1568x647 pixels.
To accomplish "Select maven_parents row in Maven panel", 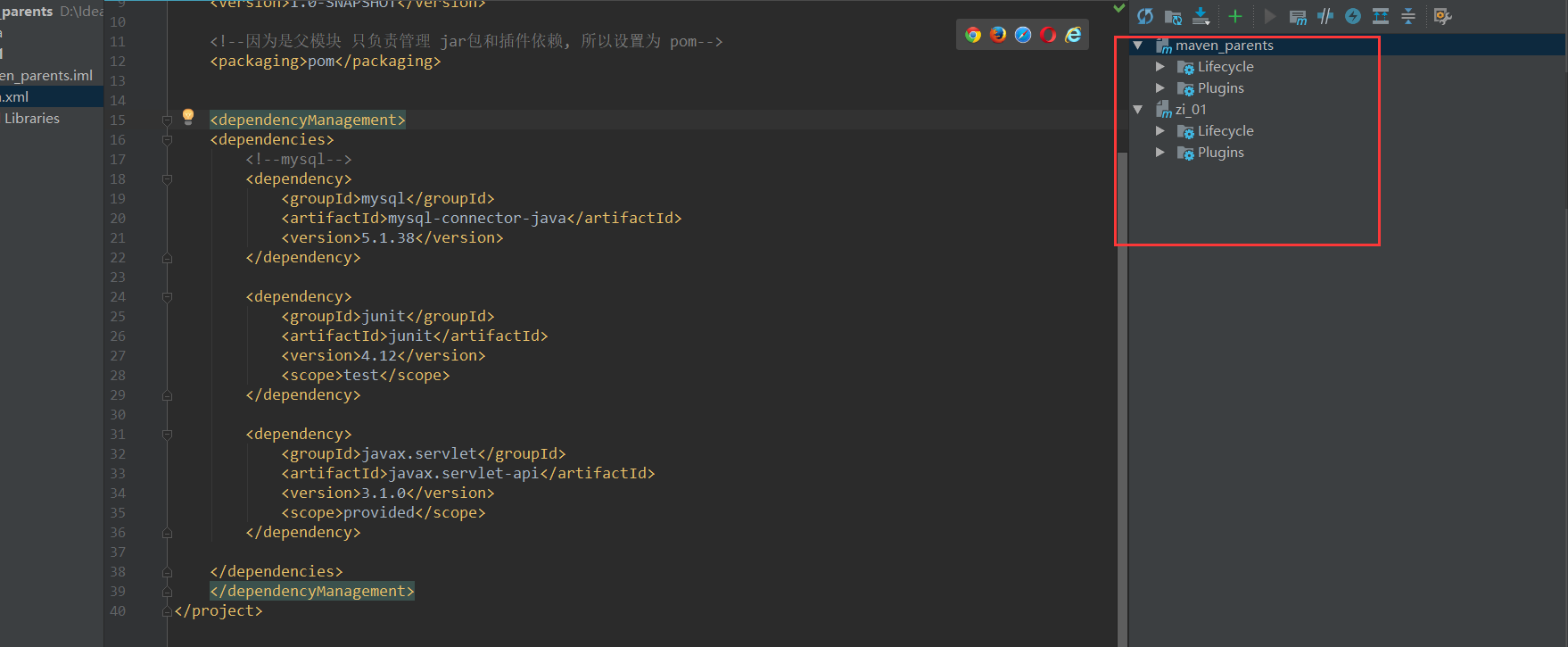I will point(1347,46).
